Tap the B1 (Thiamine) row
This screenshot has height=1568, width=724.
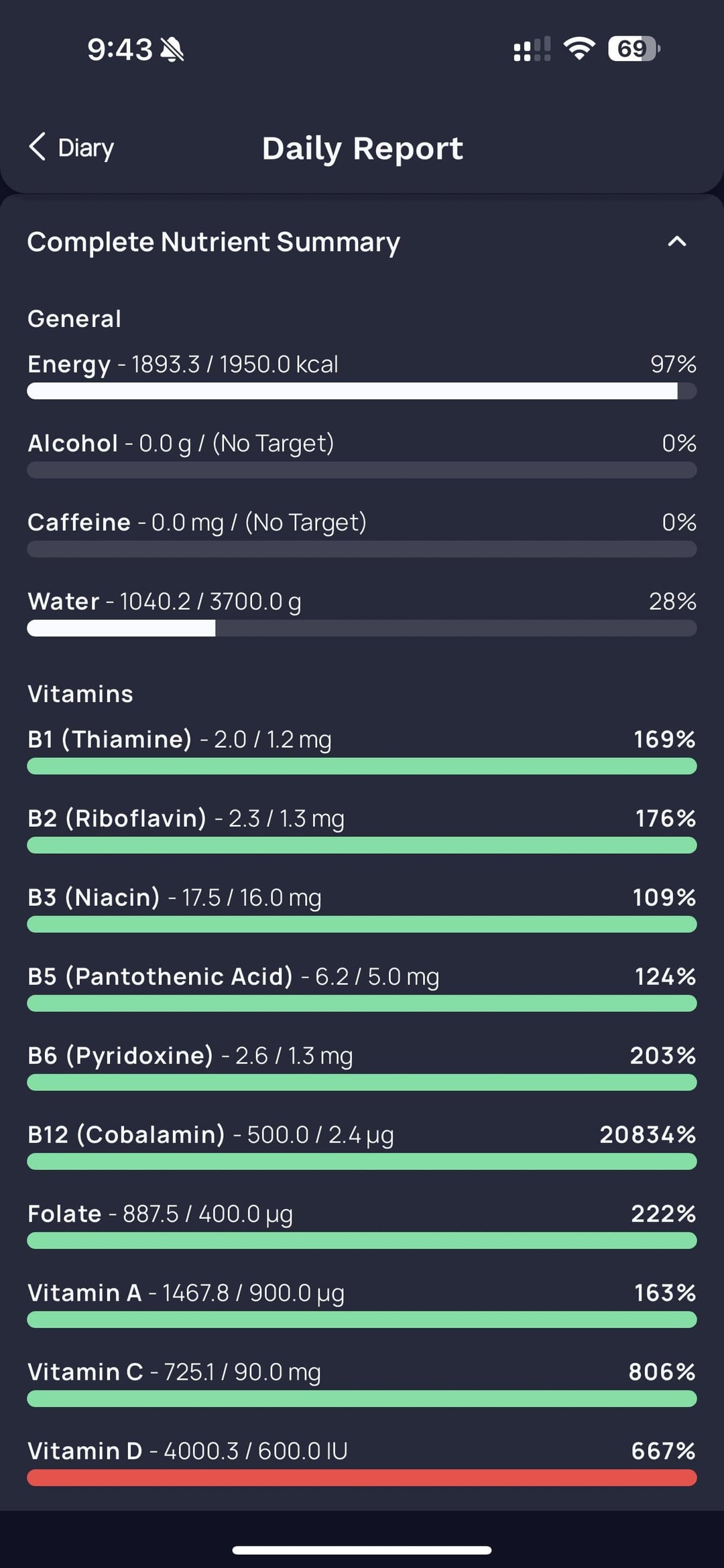pyautogui.click(x=109, y=739)
